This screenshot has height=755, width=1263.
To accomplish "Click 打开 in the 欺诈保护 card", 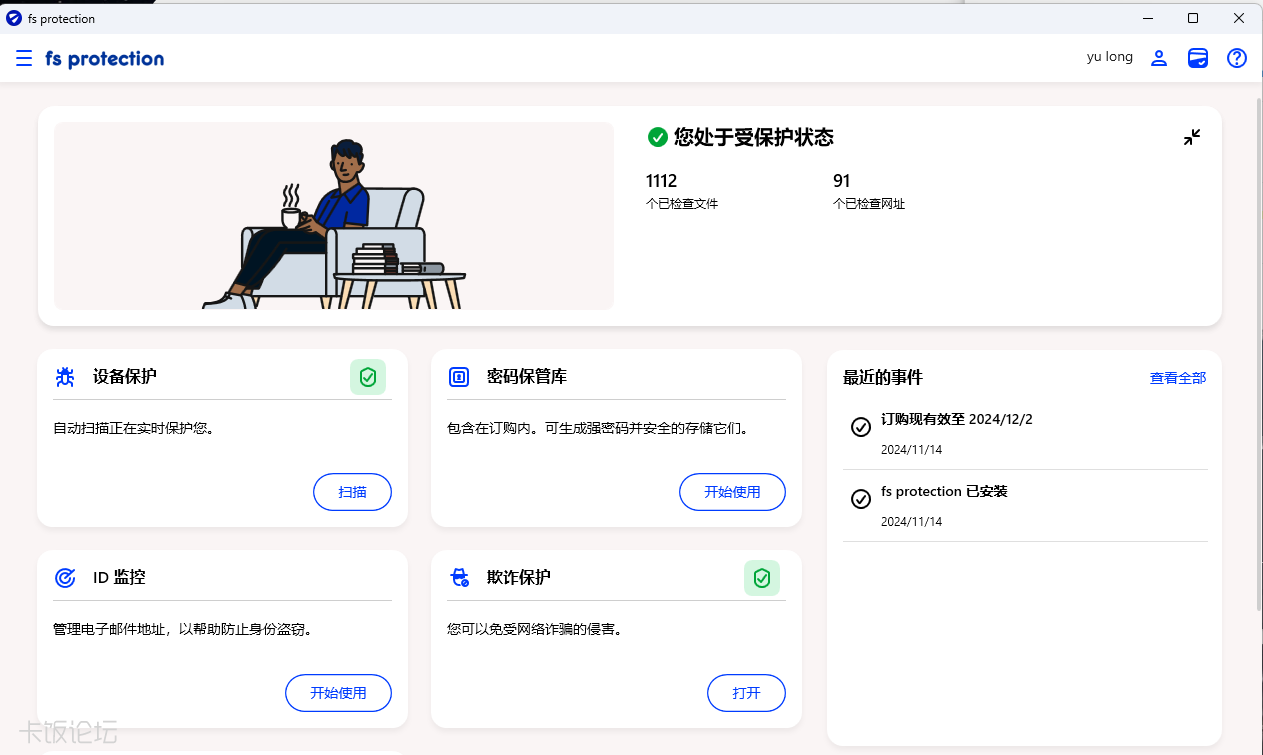I will click(x=746, y=693).
